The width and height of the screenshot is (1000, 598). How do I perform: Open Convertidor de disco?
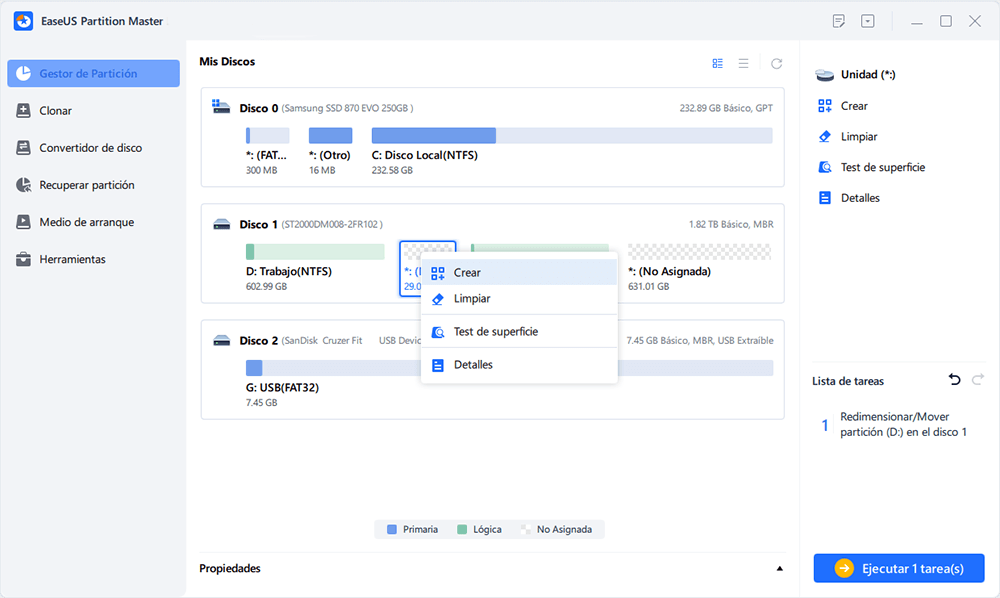click(93, 148)
